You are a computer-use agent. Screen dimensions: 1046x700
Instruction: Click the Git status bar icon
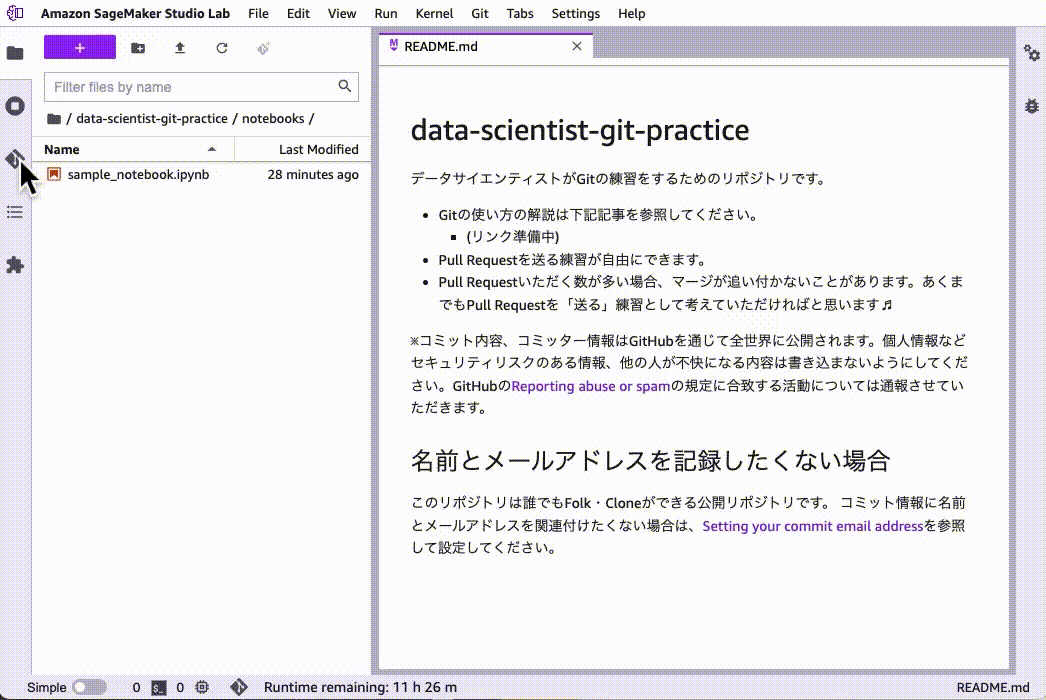pos(239,687)
